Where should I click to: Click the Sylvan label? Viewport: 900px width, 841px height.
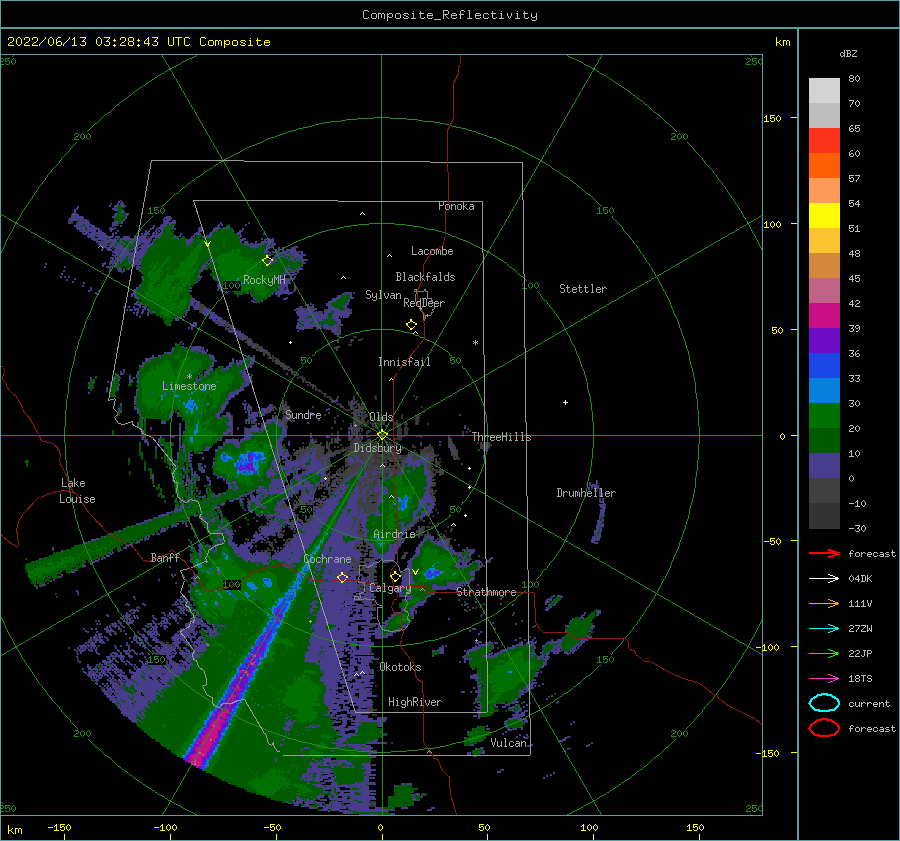383,295
